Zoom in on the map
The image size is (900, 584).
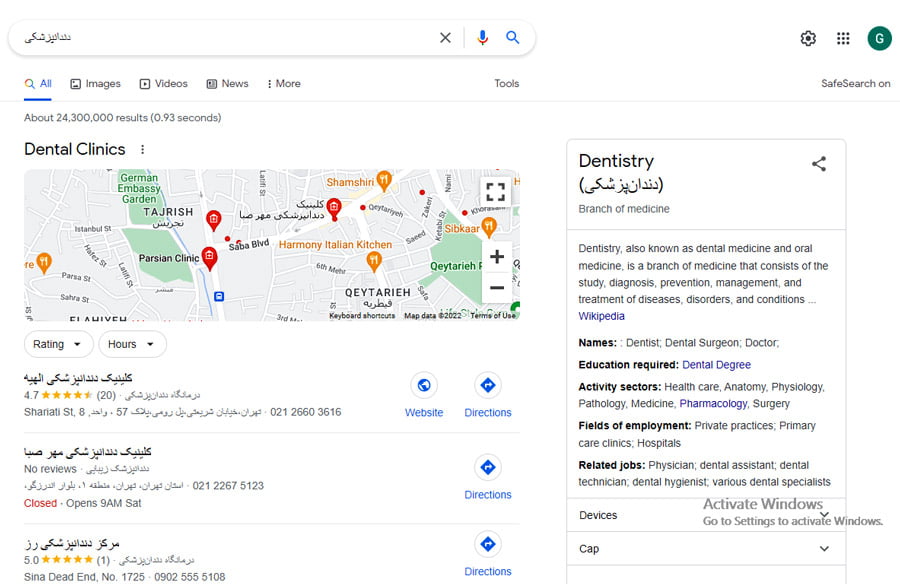pyautogui.click(x=496, y=256)
